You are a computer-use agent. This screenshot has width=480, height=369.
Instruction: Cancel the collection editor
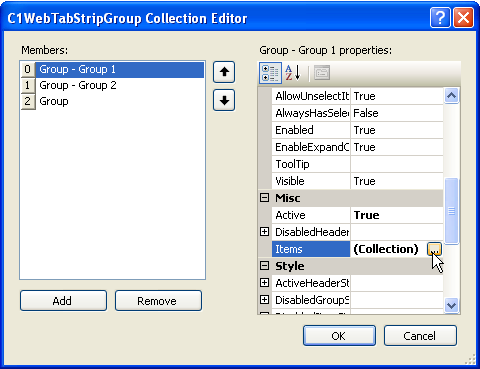(420, 336)
